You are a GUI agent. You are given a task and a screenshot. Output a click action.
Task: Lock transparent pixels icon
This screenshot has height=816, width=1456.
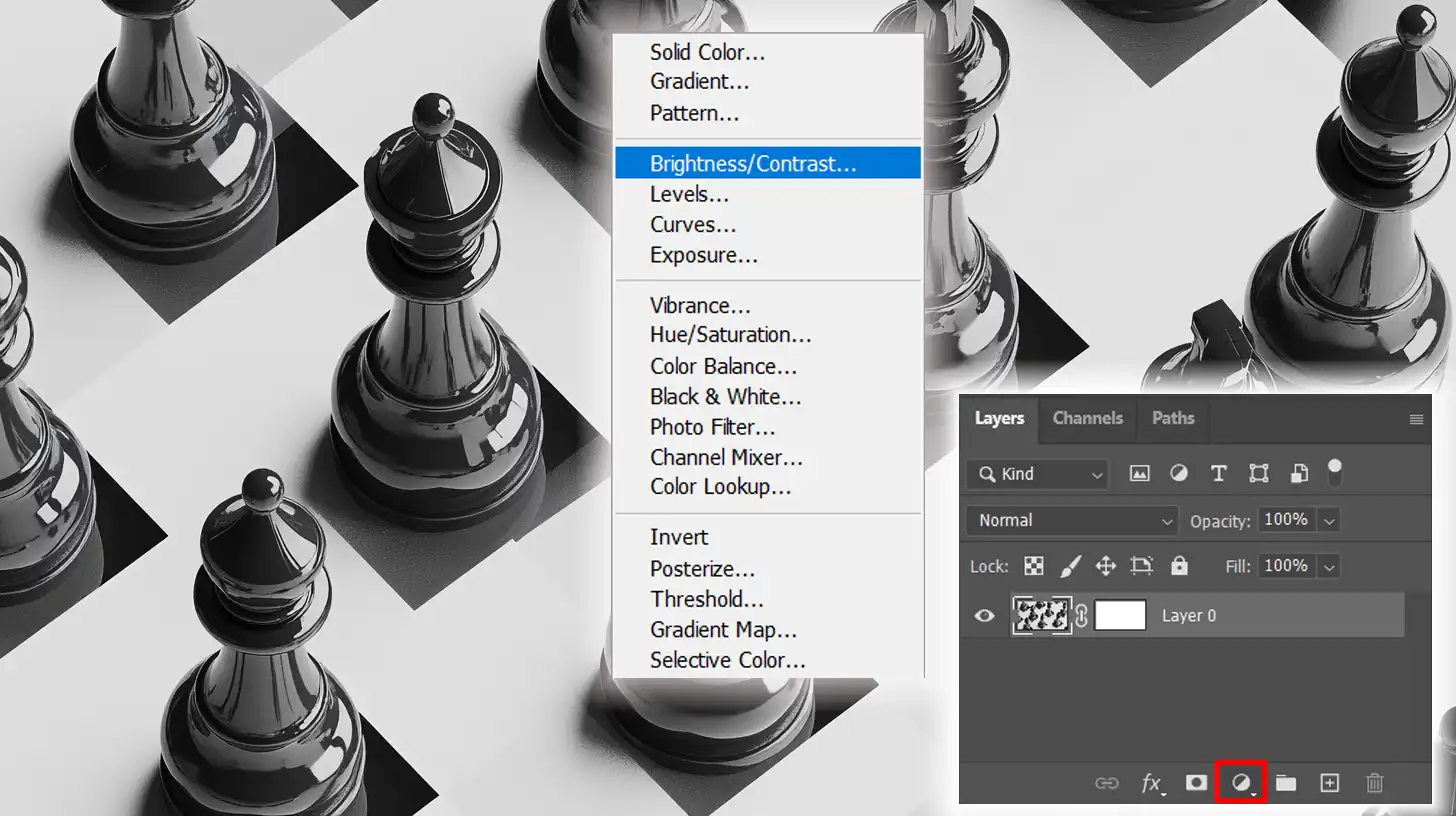(x=1034, y=566)
